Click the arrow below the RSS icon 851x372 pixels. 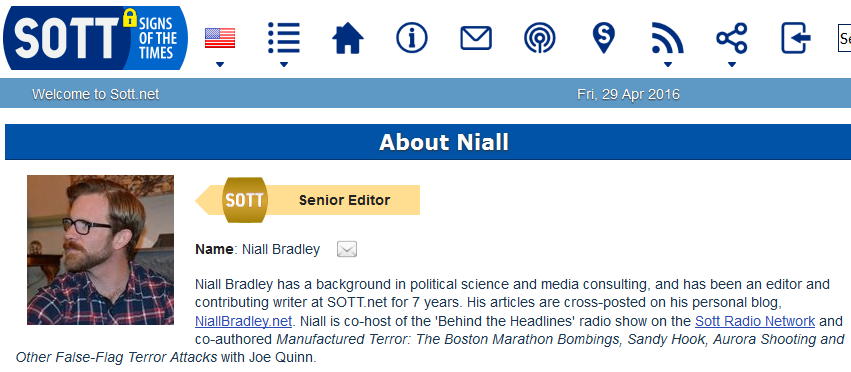[668, 65]
